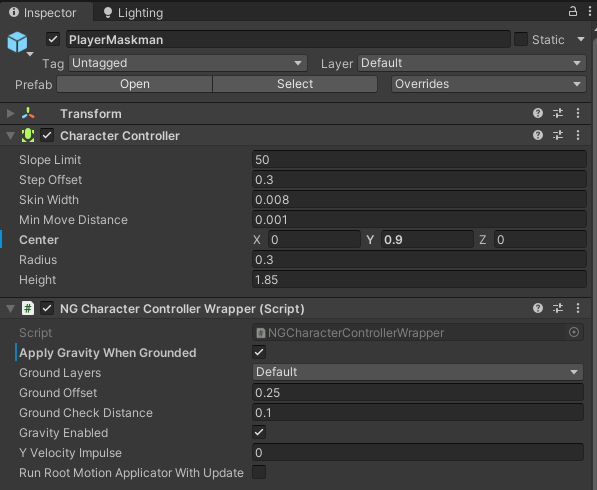Click the Center property label
The width and height of the screenshot is (597, 490).
pyautogui.click(x=39, y=239)
